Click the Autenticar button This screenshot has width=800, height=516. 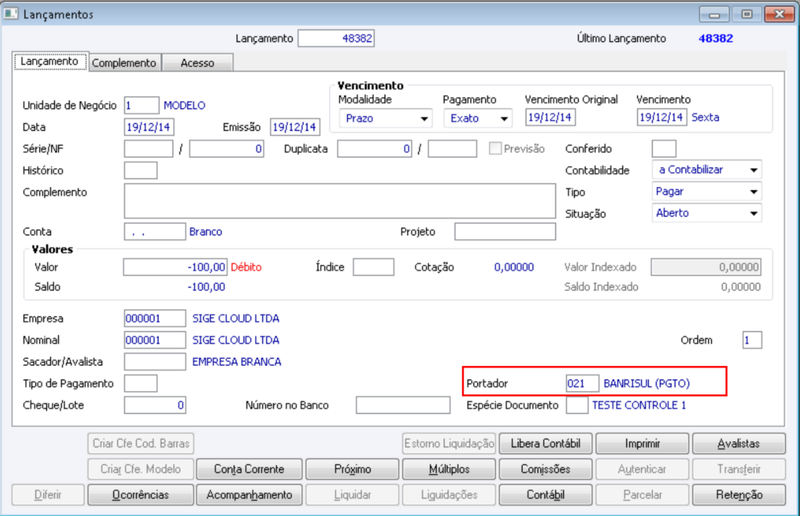point(642,469)
